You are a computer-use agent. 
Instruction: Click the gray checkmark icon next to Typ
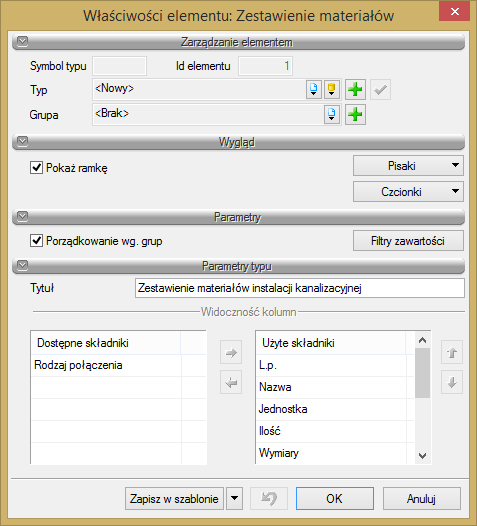380,90
